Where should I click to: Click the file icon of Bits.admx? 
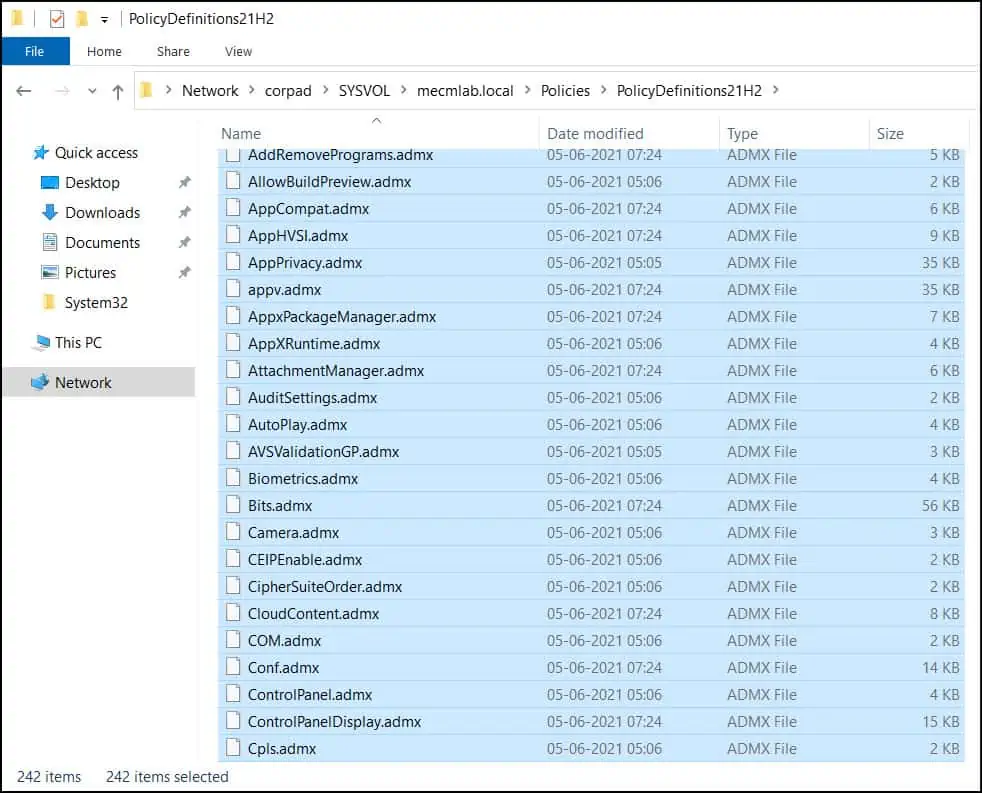[233, 504]
